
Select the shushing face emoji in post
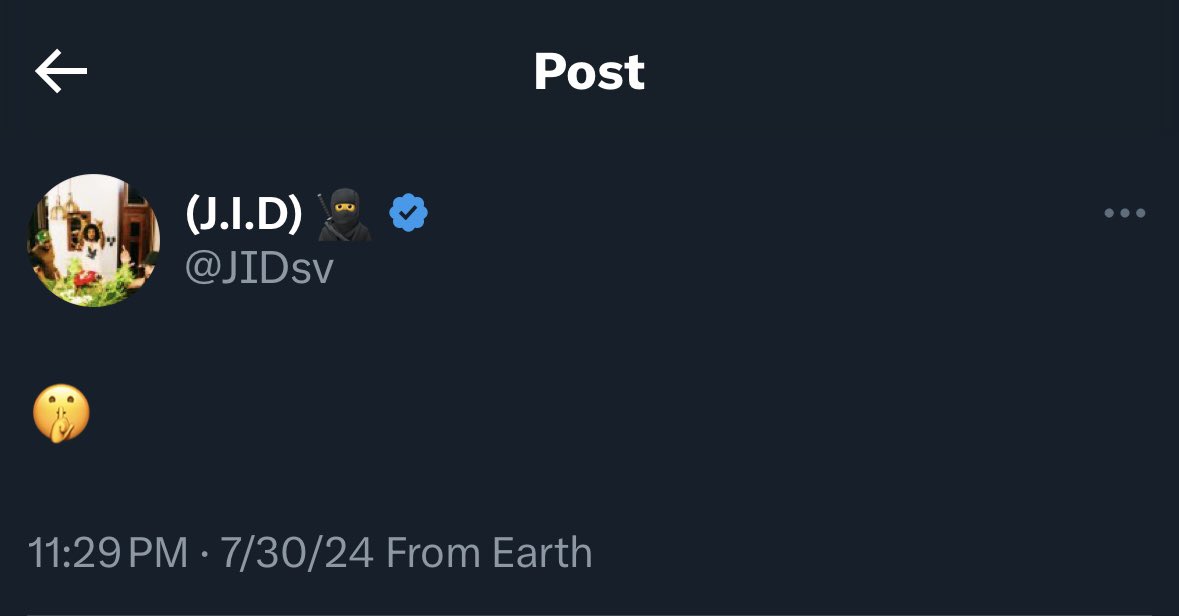coord(62,414)
